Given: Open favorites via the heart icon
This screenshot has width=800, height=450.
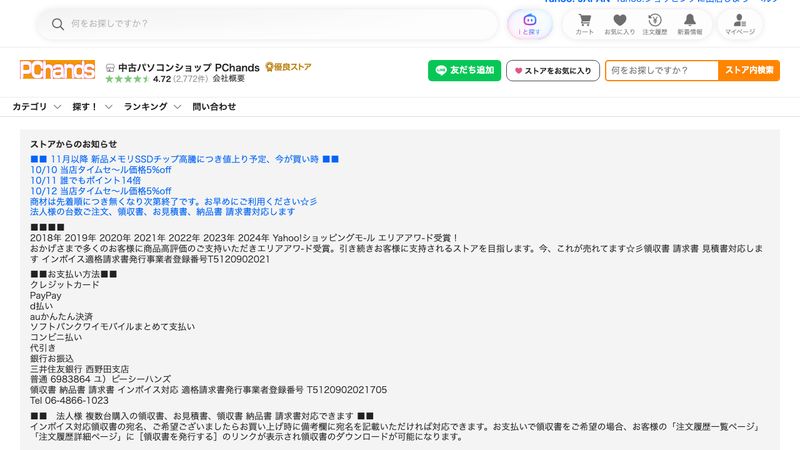Looking at the screenshot, I should [619, 24].
